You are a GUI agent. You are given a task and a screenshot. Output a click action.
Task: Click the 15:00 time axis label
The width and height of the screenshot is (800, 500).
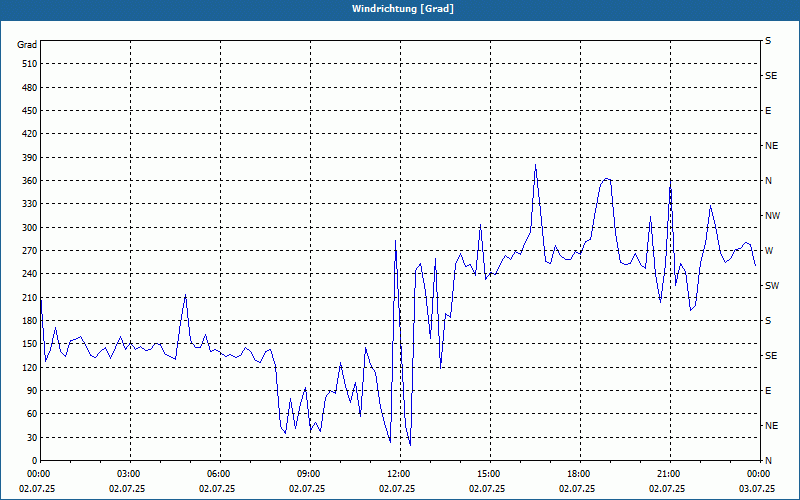(487, 473)
